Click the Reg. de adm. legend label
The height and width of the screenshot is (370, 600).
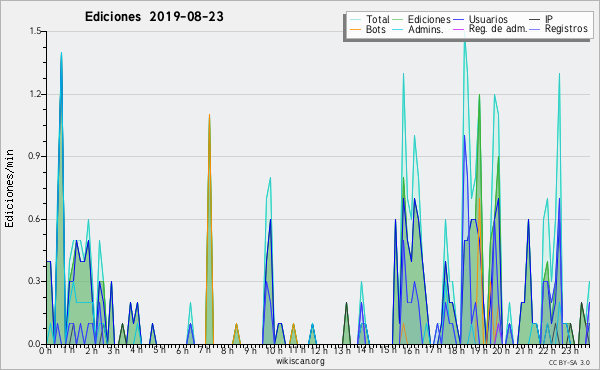tap(498, 29)
